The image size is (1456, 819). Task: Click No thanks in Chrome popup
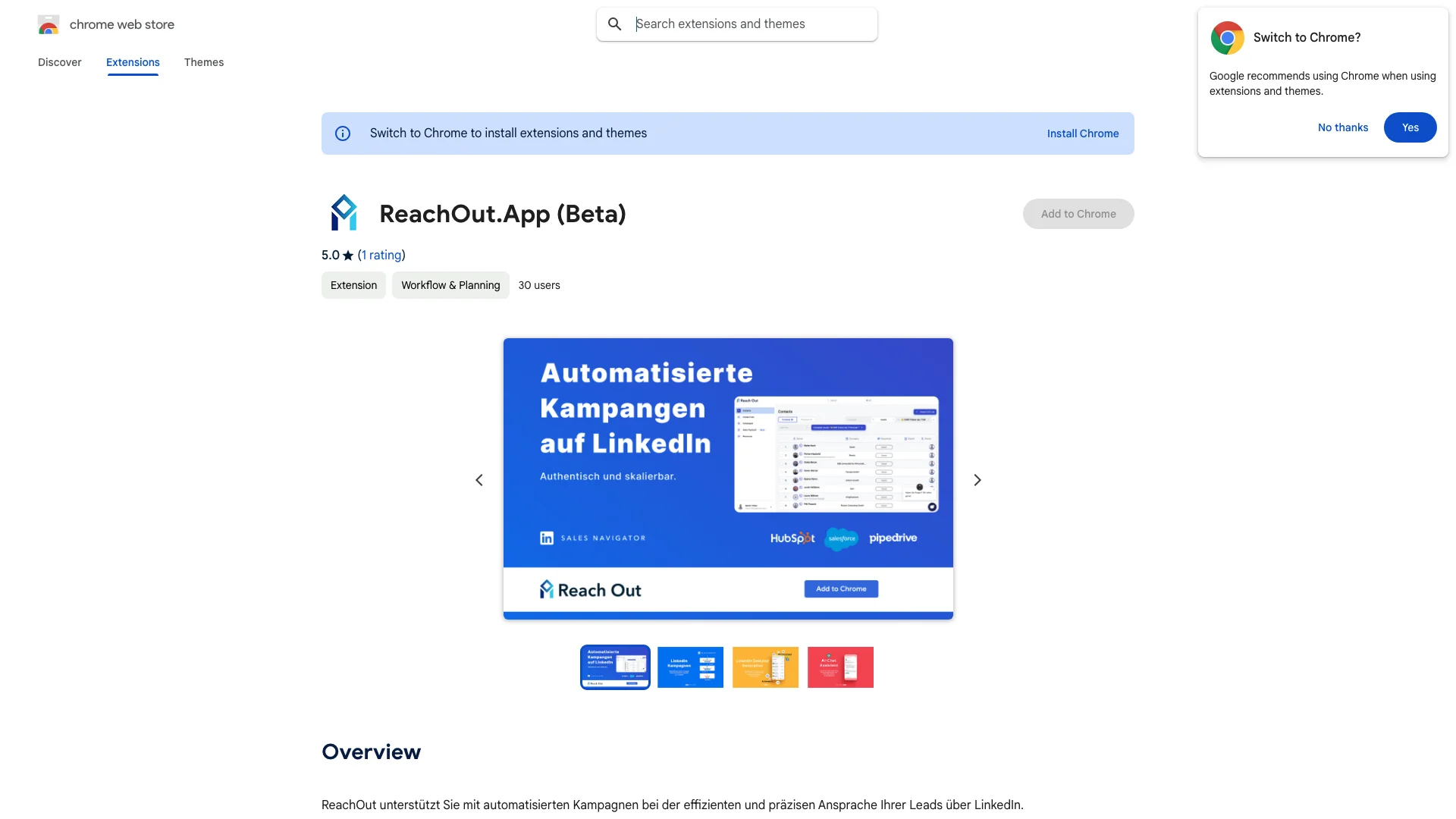click(1343, 127)
